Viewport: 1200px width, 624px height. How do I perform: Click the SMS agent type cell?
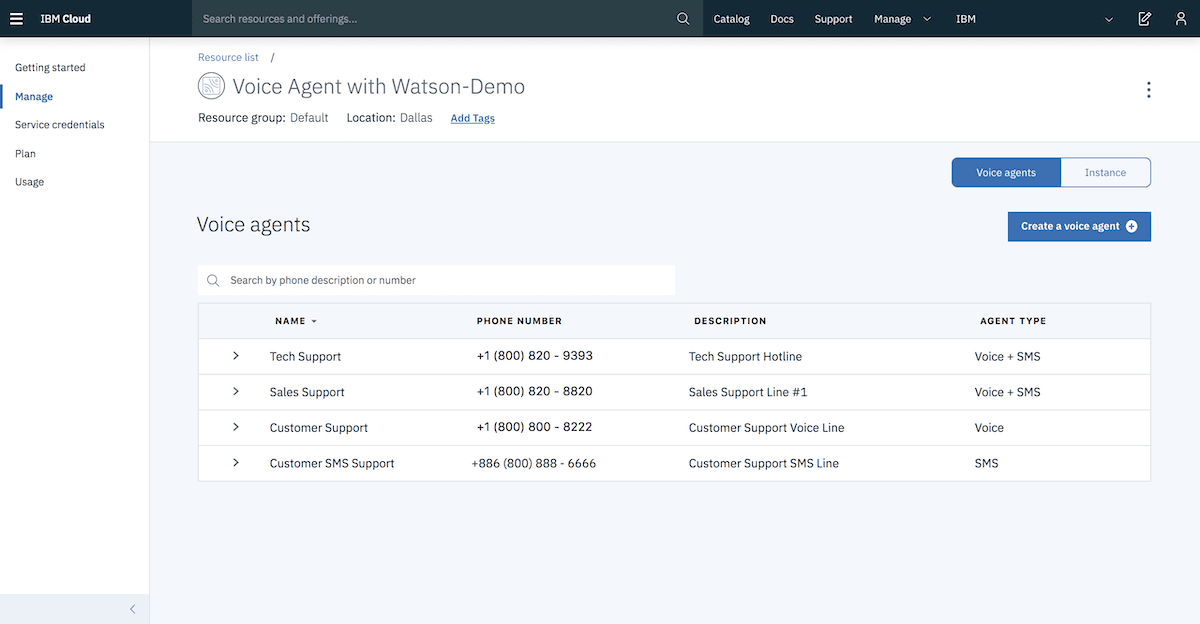pyautogui.click(x=986, y=464)
